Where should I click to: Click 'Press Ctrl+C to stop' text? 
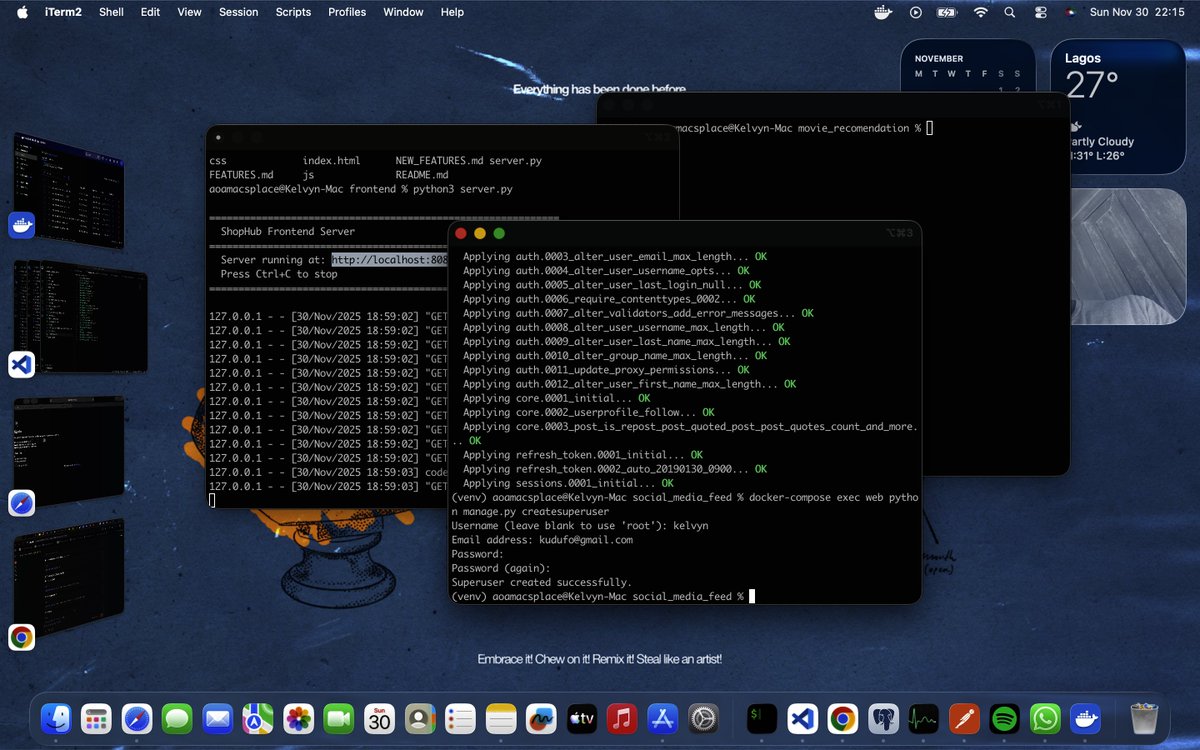(279, 274)
